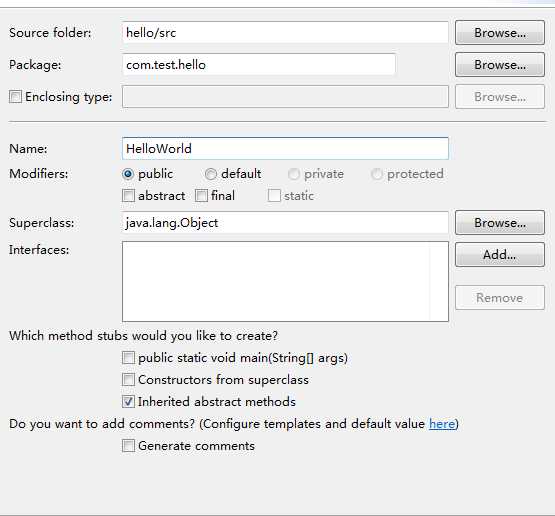
Task: Click inside the Interfaces list box
Action: [285, 281]
